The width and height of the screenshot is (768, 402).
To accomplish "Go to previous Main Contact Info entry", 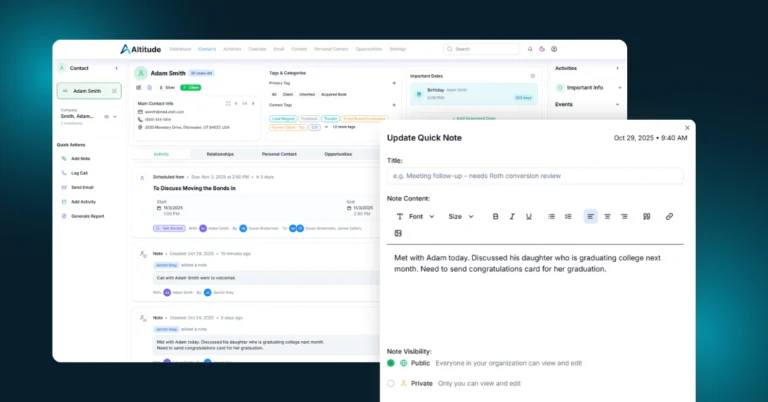I will point(236,104).
